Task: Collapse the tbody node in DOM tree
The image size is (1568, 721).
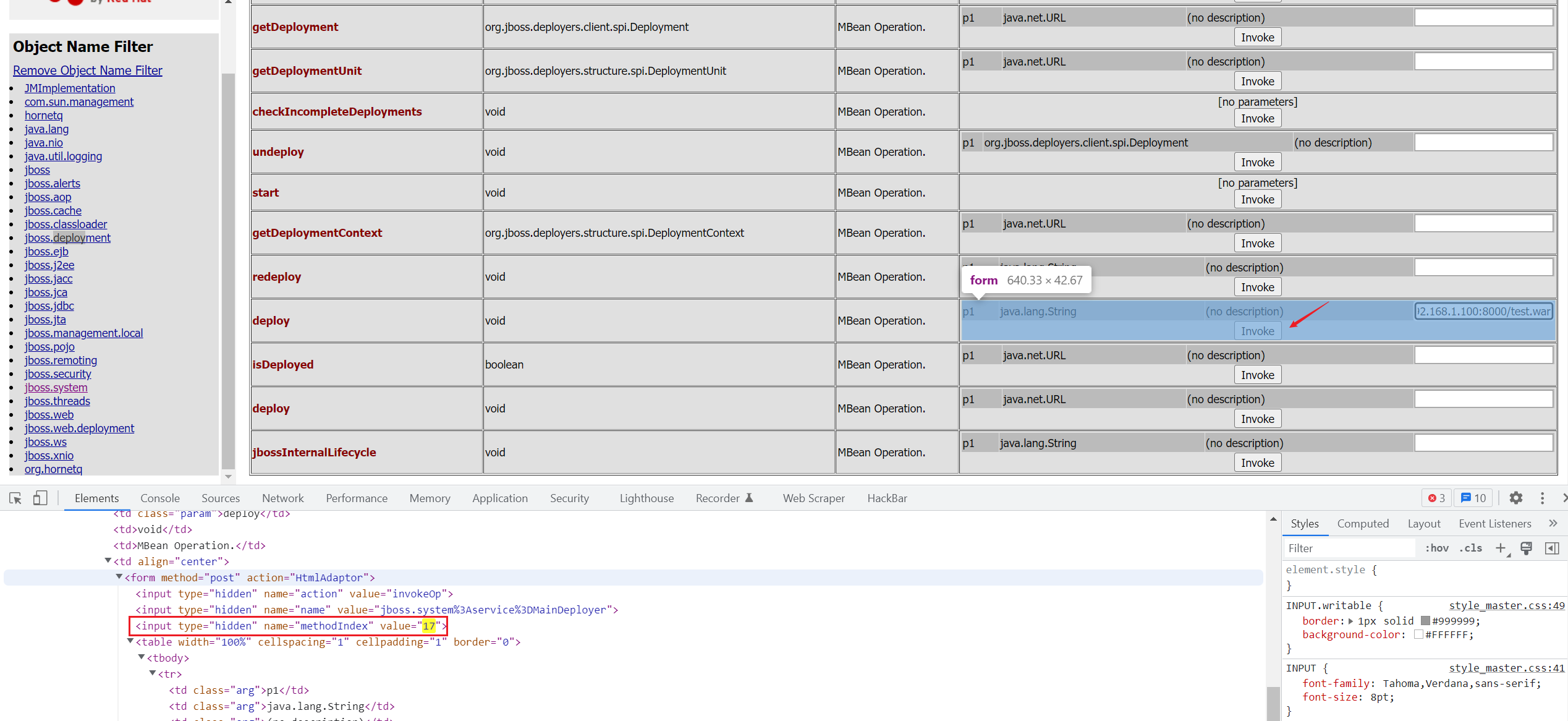Action: point(142,657)
